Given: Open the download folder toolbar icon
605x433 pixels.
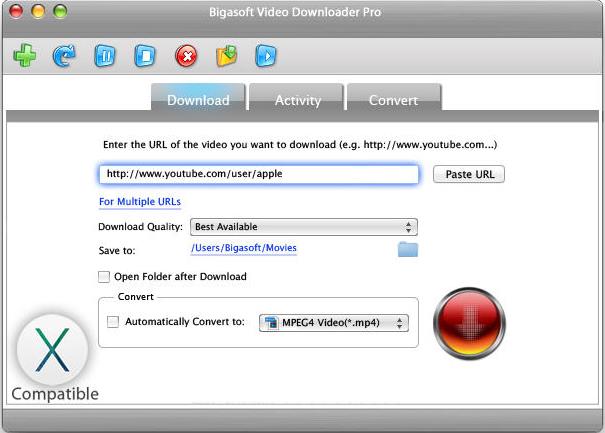Looking at the screenshot, I should coord(226,56).
